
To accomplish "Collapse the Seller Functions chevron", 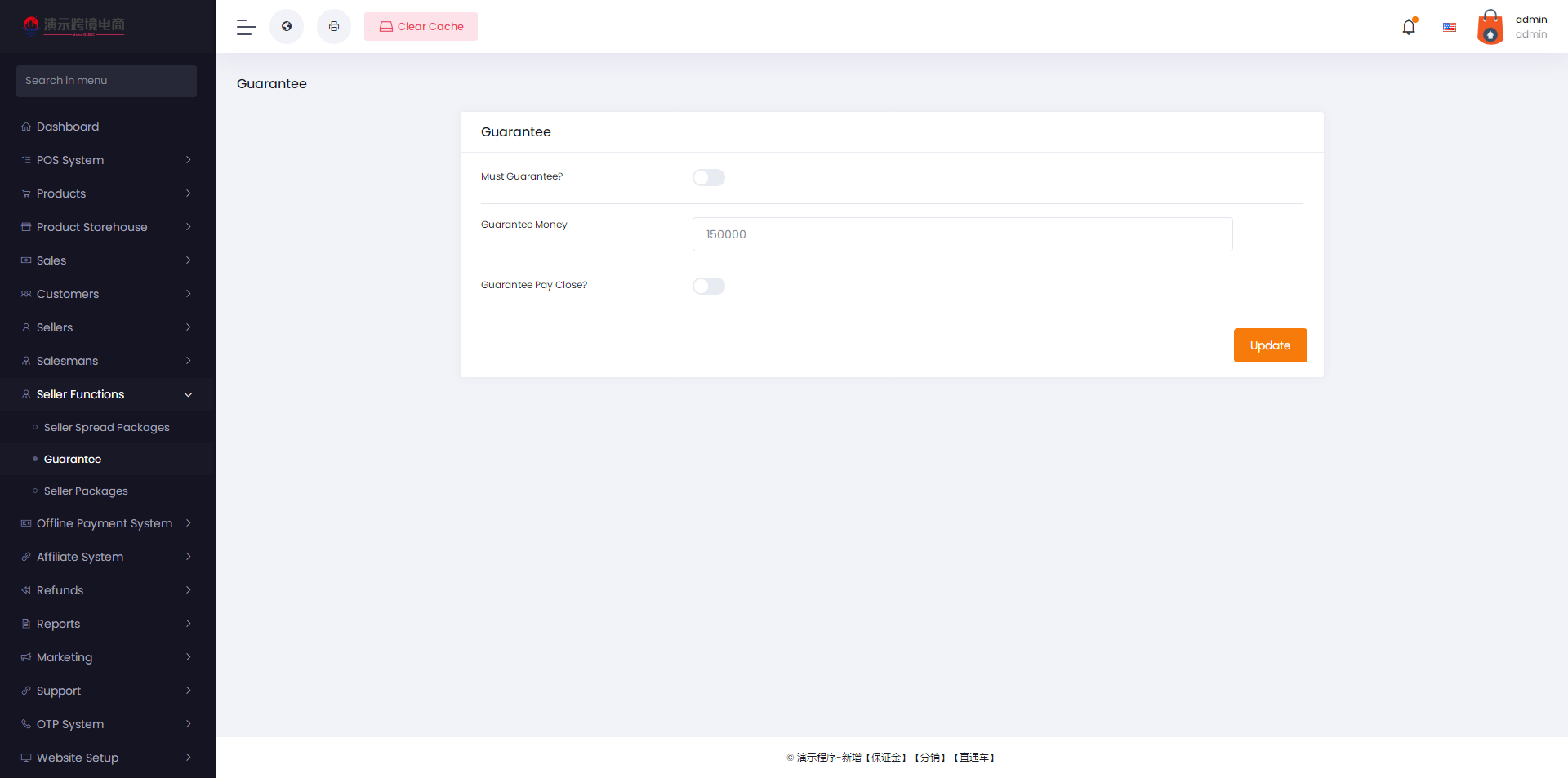I will pyautogui.click(x=188, y=394).
